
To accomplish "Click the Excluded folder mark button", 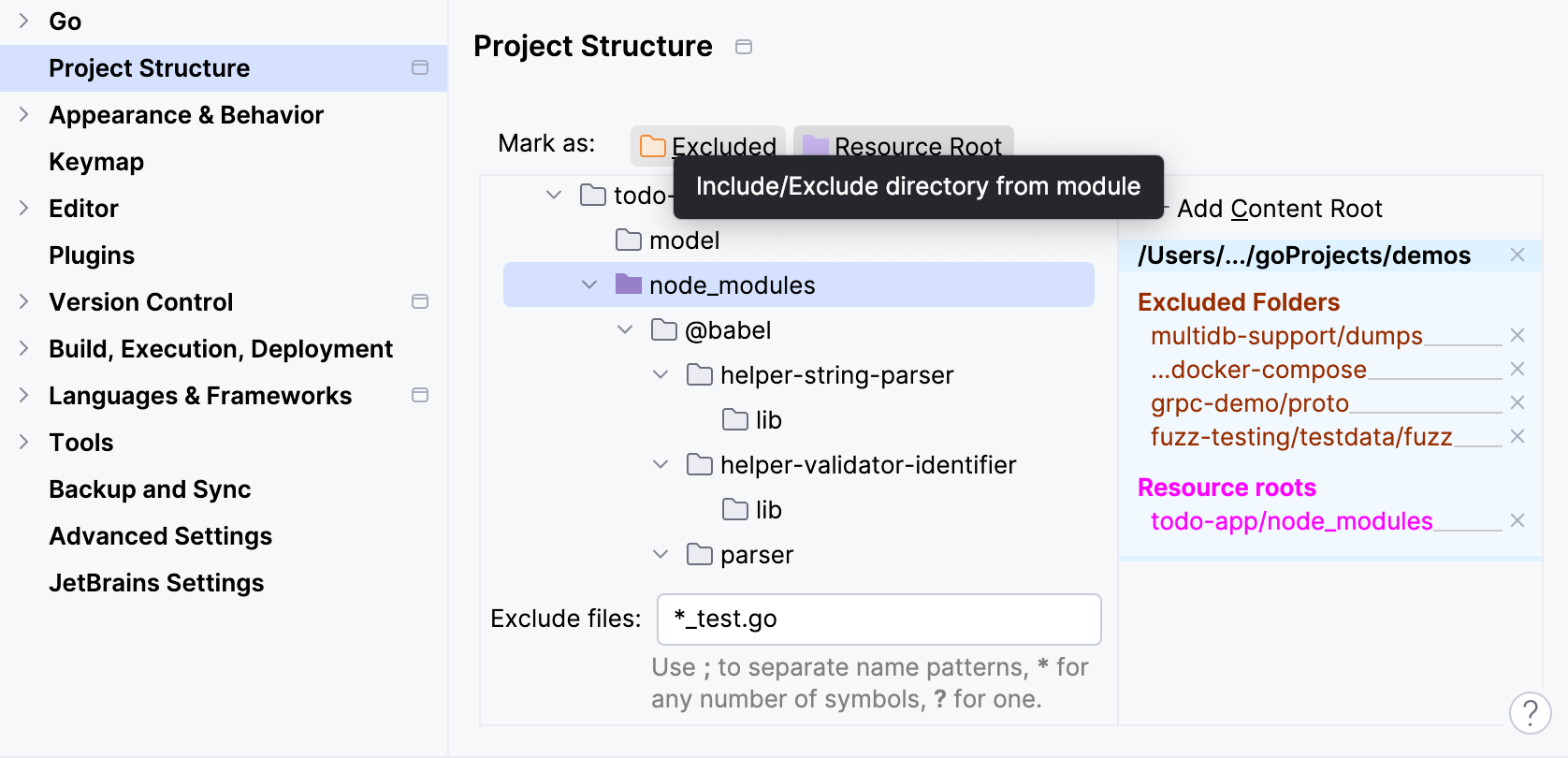I will [x=708, y=144].
